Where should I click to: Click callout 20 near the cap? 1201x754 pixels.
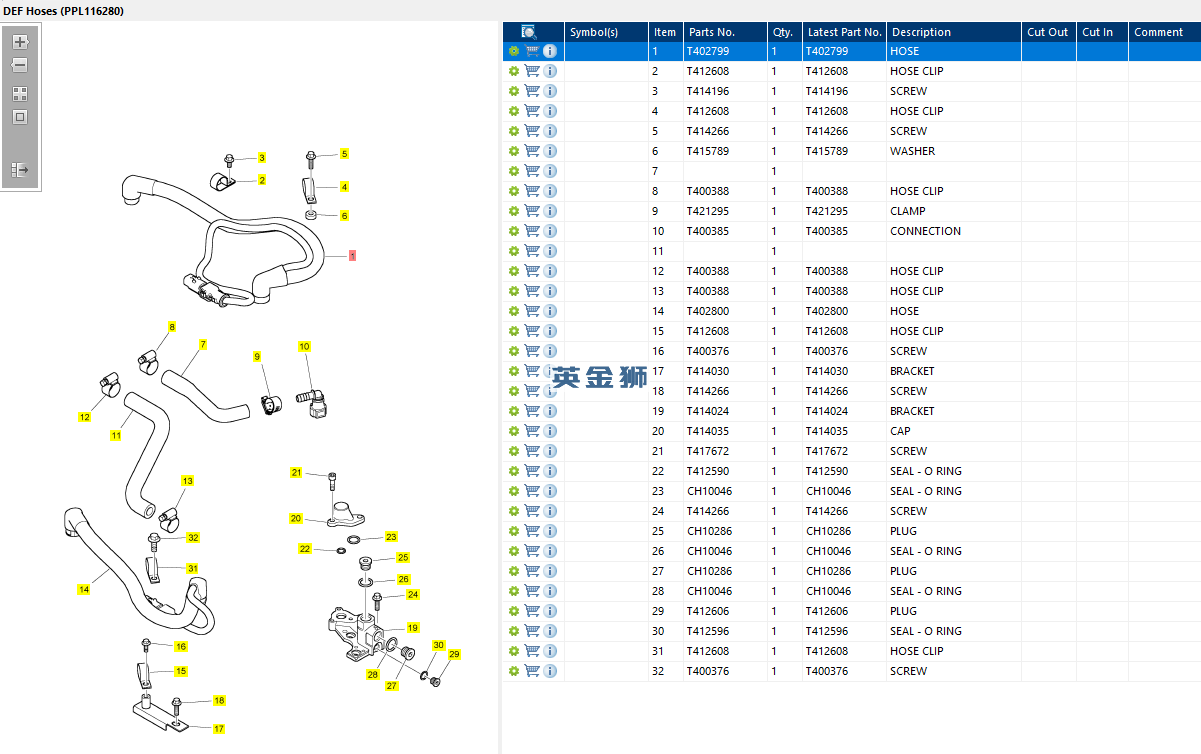pos(296,519)
